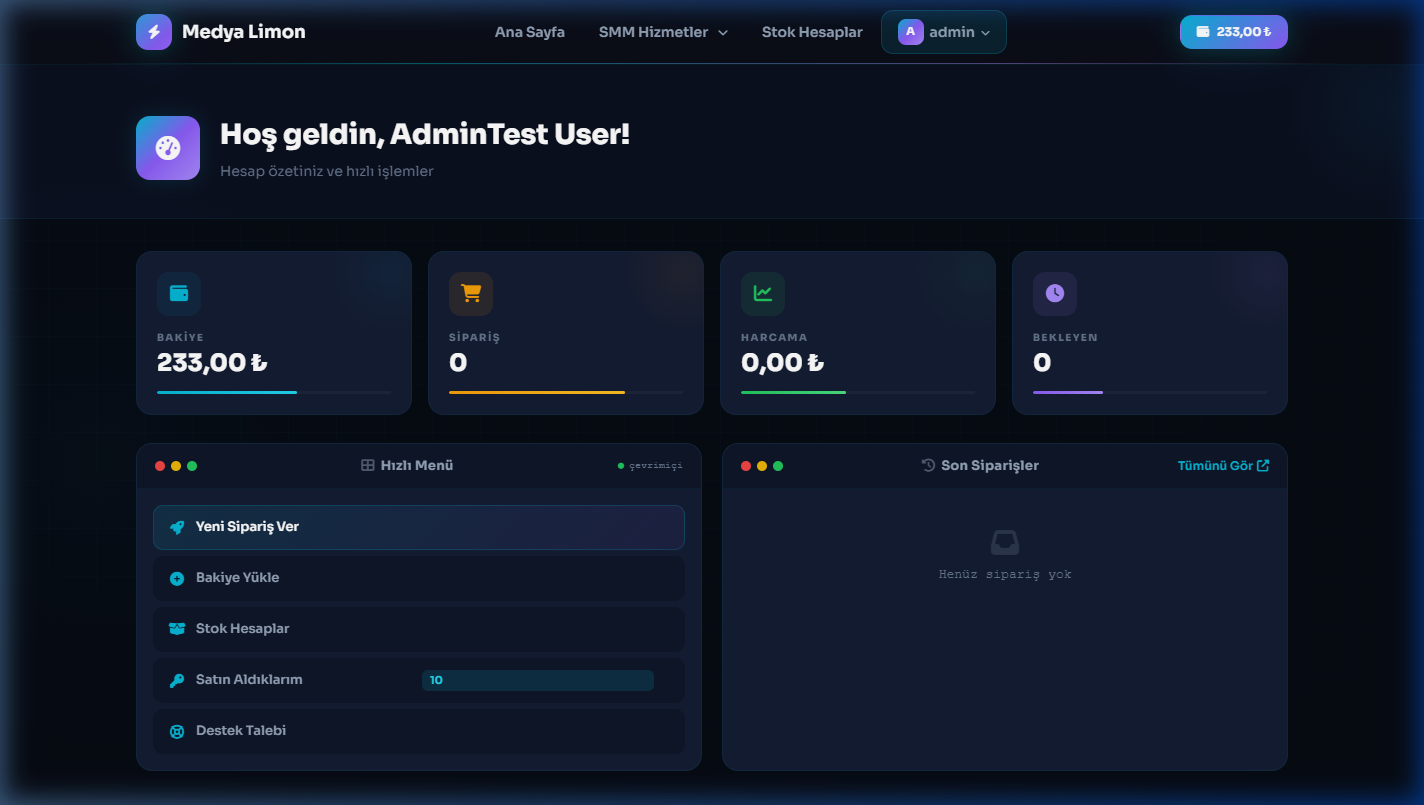The image size is (1424, 805).
Task: Click the chart icon in Harcama card
Action: click(x=763, y=293)
